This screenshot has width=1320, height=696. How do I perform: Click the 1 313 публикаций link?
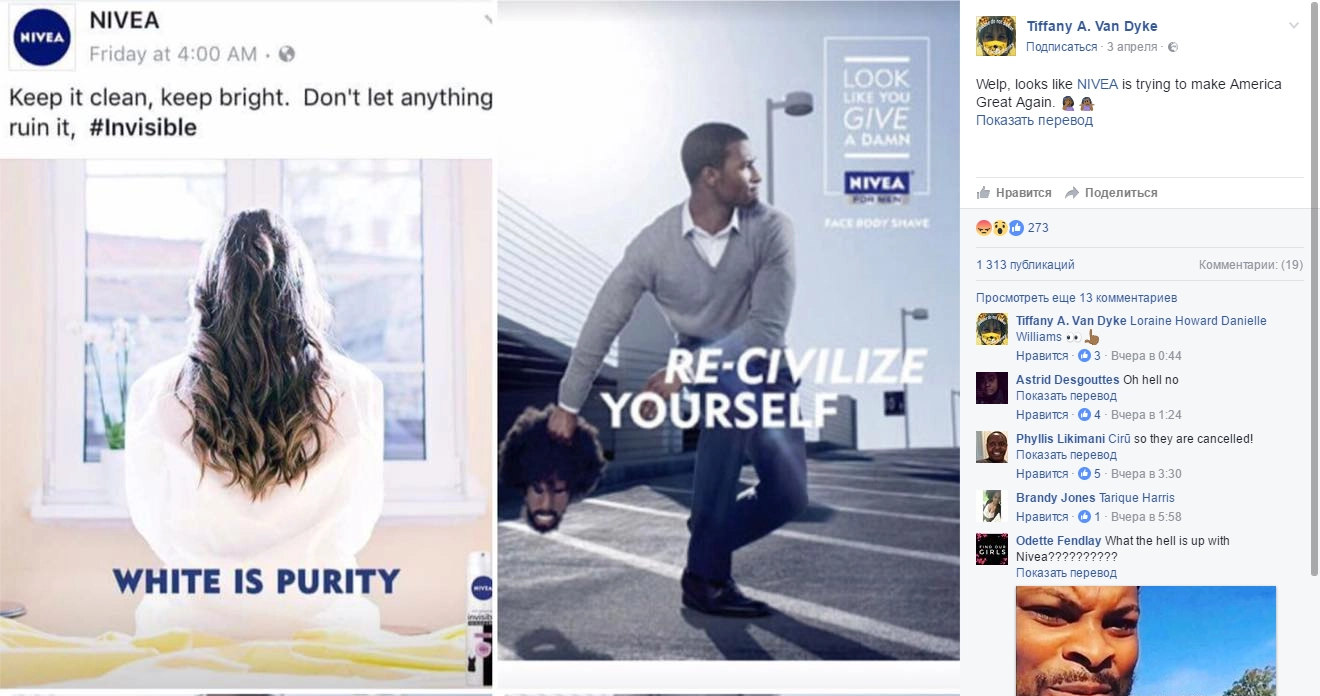1025,265
